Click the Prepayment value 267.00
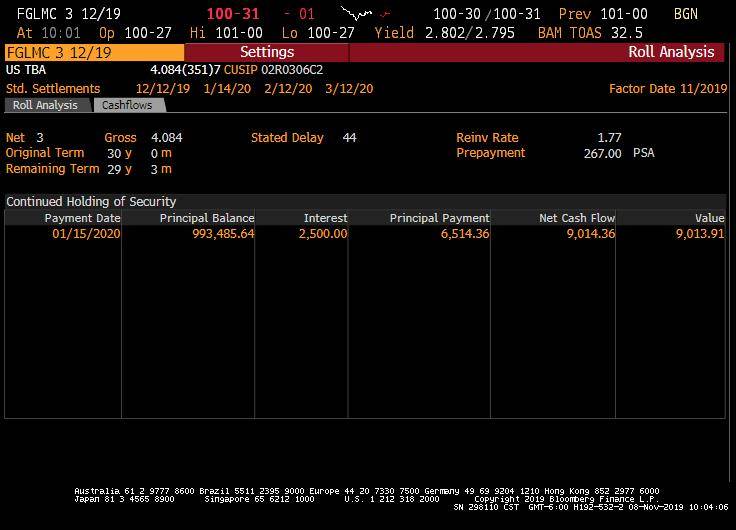This screenshot has width=736, height=530. pos(603,154)
